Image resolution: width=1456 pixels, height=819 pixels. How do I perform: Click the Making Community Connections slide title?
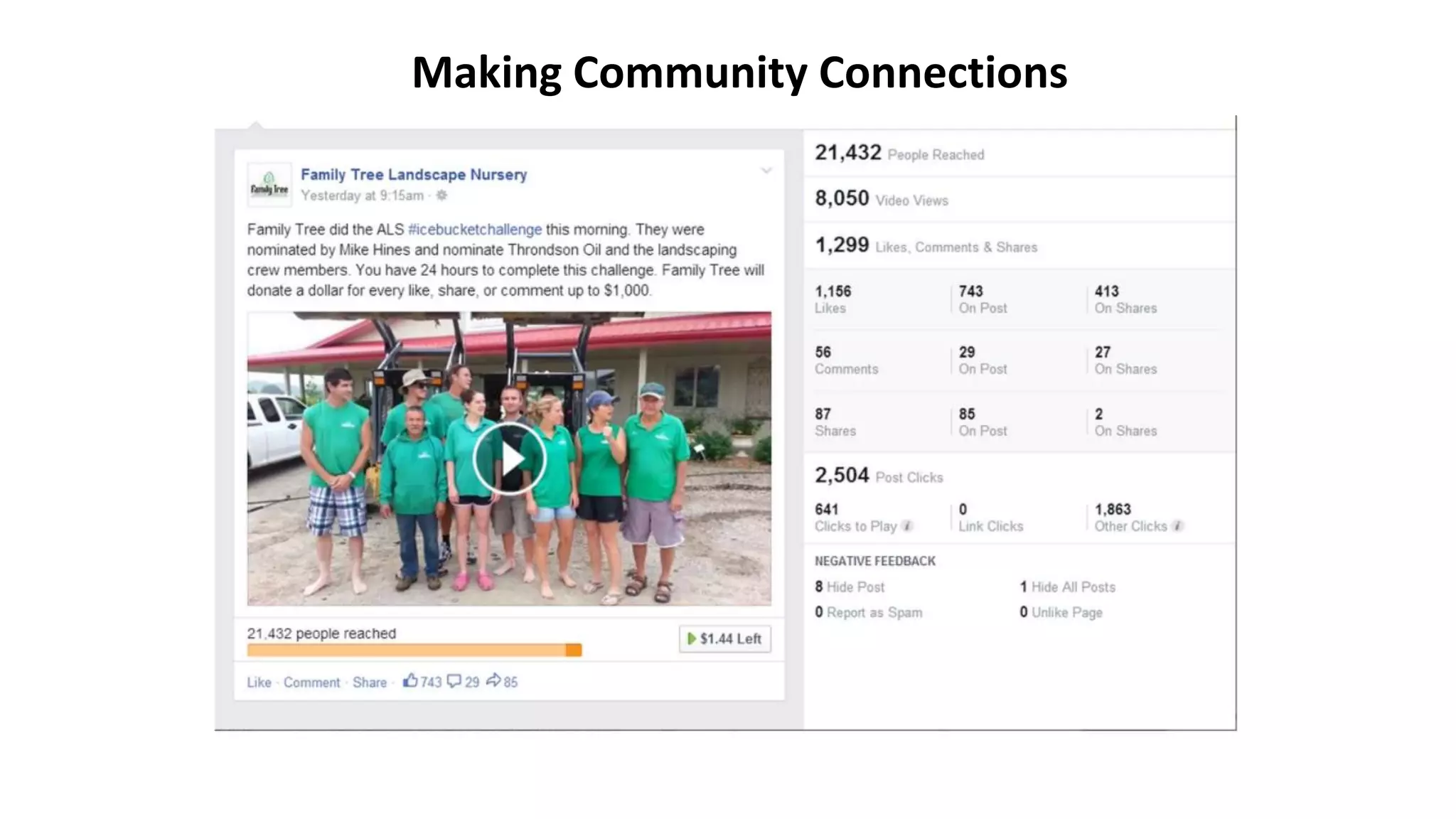click(739, 73)
